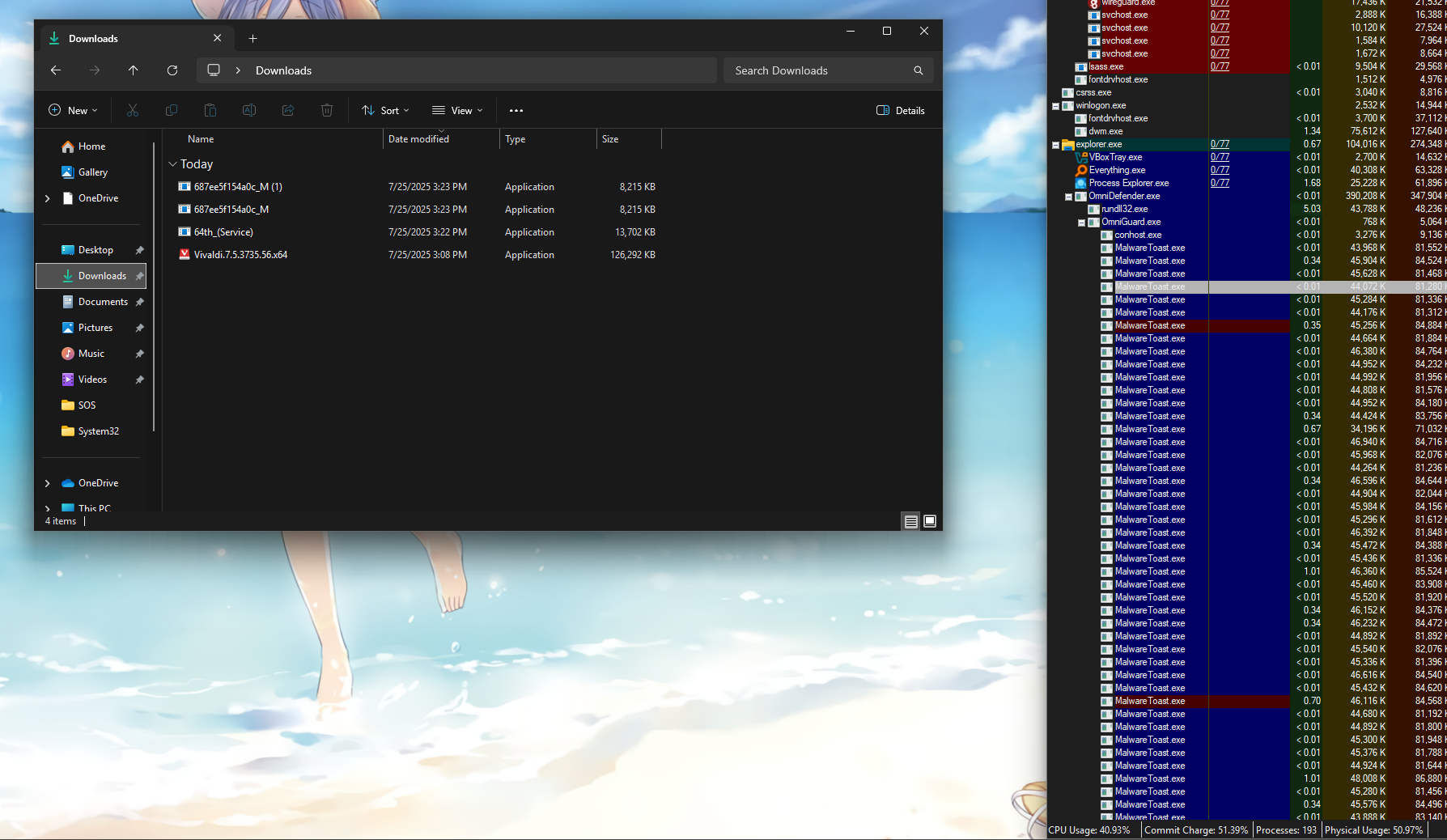Image resolution: width=1447 pixels, height=840 pixels.
Task: Switch to large thumbnails view in status bar
Action: pyautogui.click(x=930, y=522)
